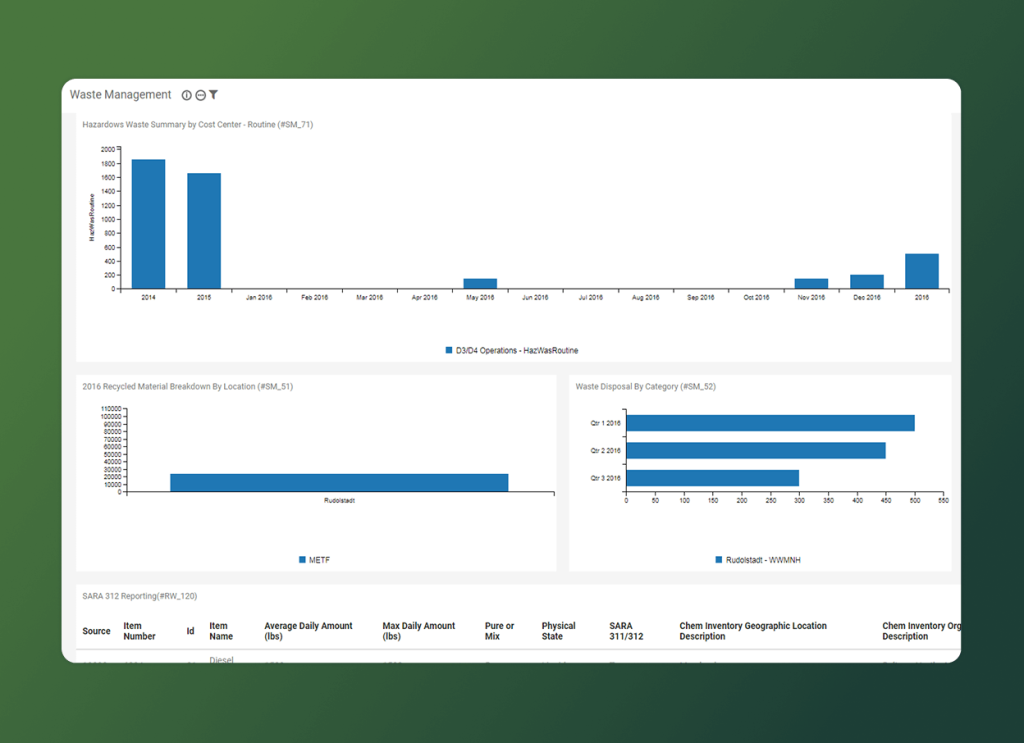
Task: Toggle the Rudolstadt - WWMNH legend entry
Action: [x=762, y=558]
